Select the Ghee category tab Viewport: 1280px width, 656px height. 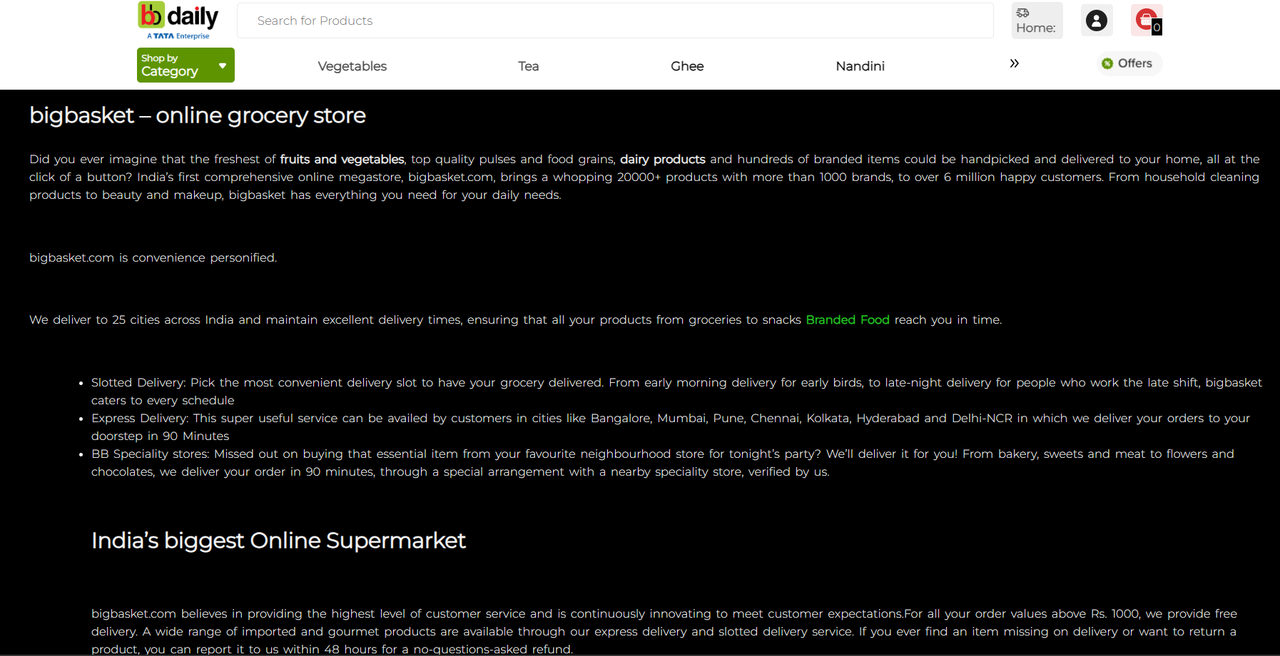(687, 66)
